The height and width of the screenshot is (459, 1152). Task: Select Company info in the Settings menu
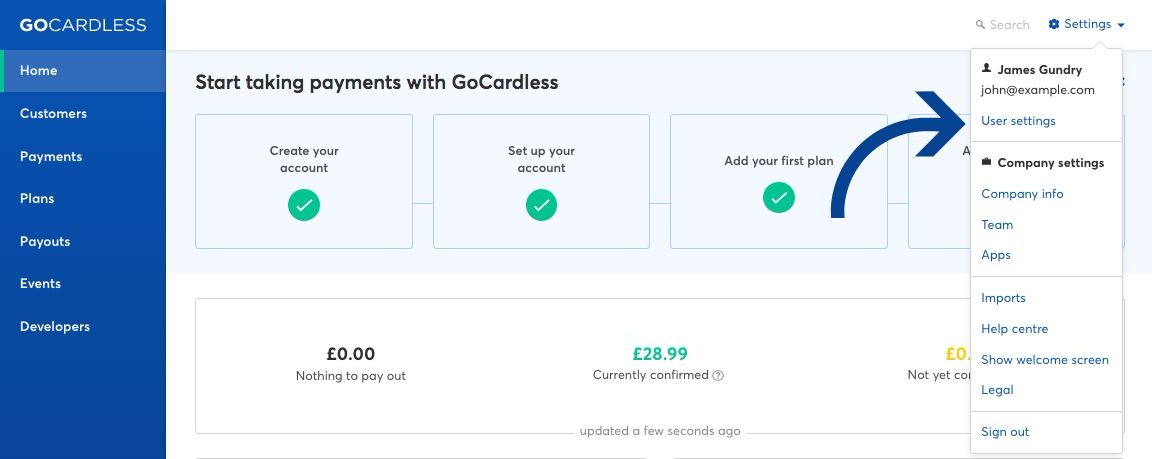point(1022,194)
